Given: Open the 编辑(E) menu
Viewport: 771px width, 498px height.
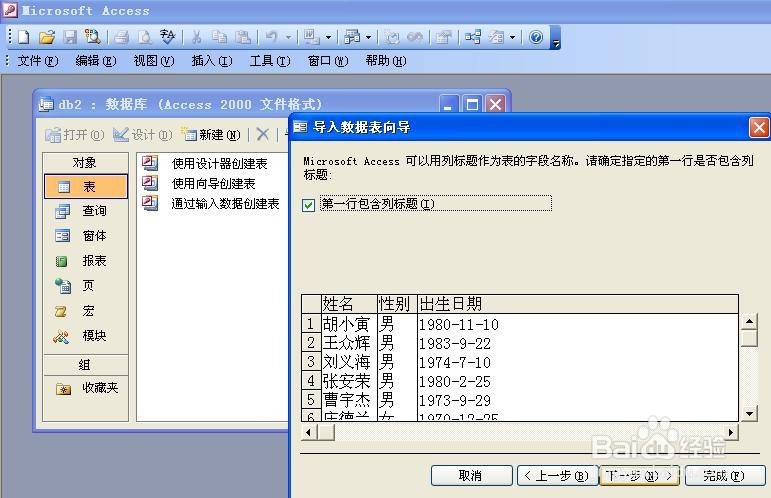Looking at the screenshot, I should pyautogui.click(x=96, y=61).
